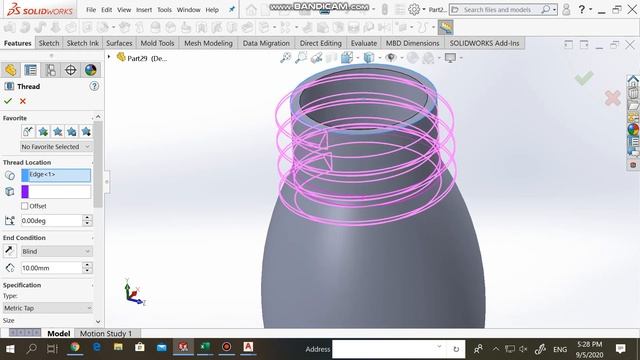The height and width of the screenshot is (360, 640).
Task: Open the Edit menu
Action: [x=107, y=10]
